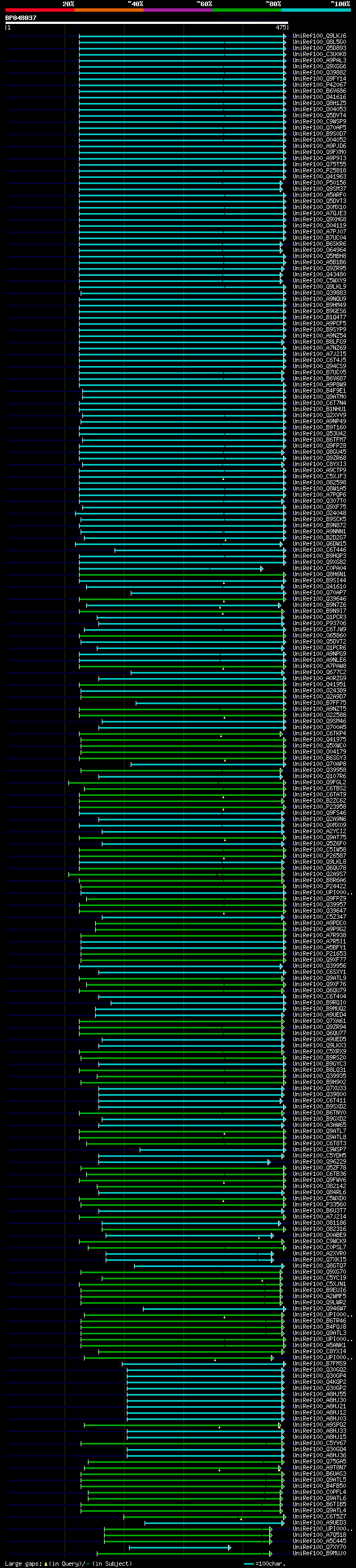Click the UniRef100_A5ANK1 label

pos(319,1345)
